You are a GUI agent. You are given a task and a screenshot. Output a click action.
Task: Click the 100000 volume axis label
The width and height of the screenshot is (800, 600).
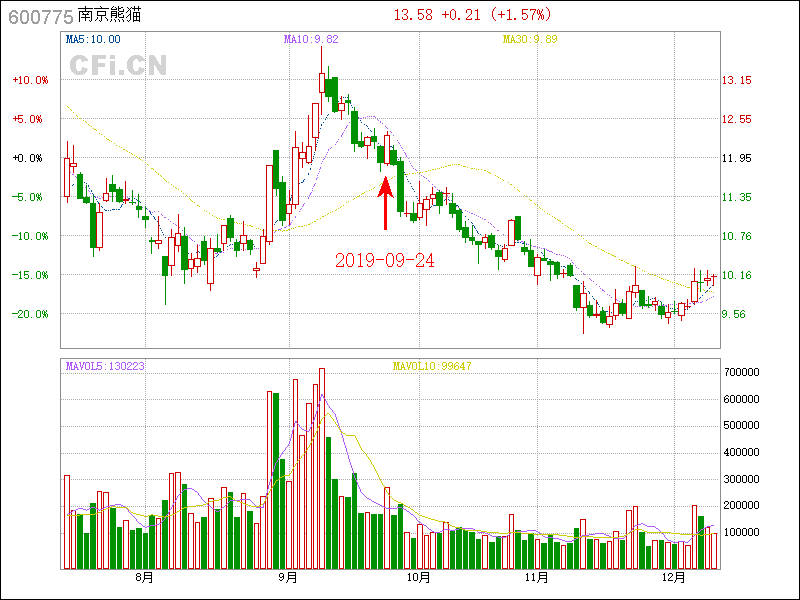click(x=741, y=532)
